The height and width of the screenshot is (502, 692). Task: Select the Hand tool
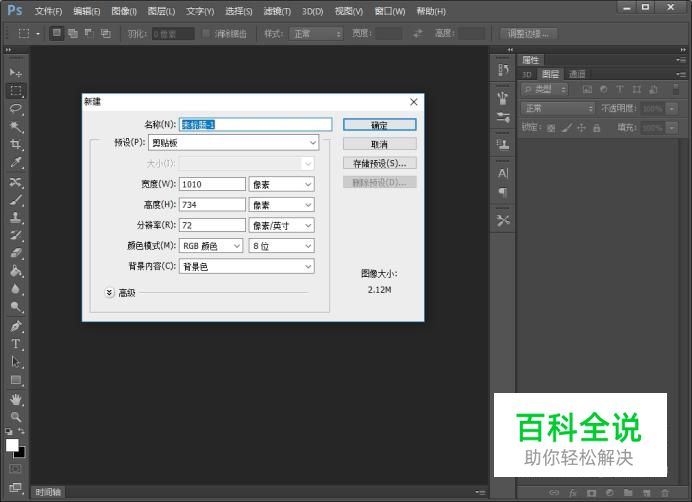click(x=16, y=399)
